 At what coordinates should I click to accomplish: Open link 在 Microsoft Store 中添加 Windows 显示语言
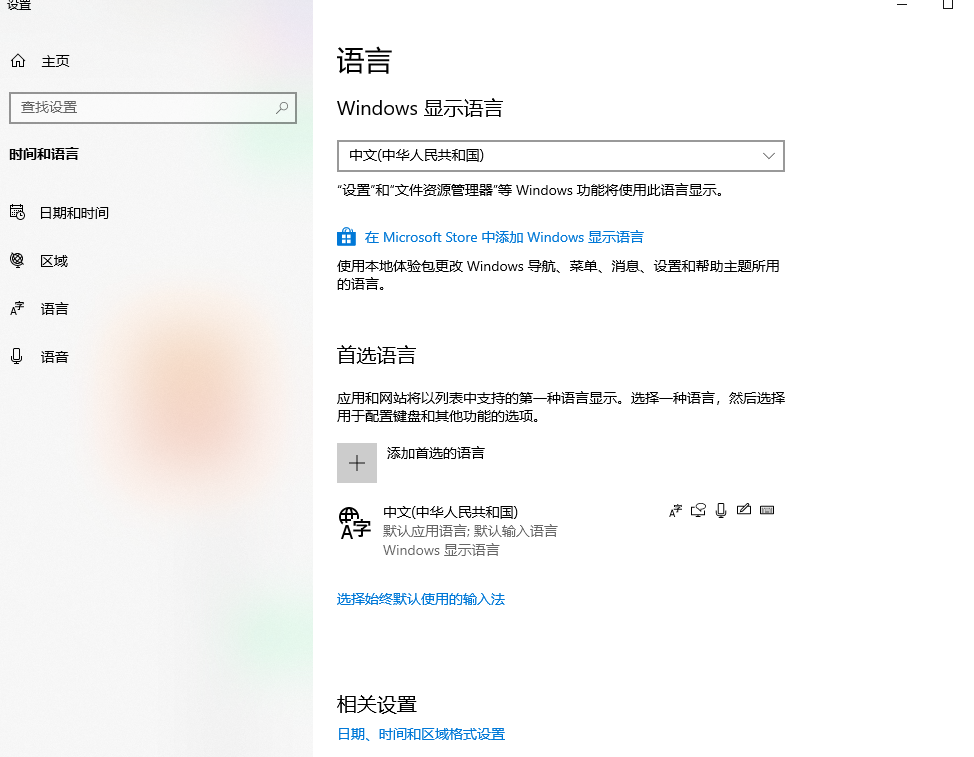click(x=504, y=237)
